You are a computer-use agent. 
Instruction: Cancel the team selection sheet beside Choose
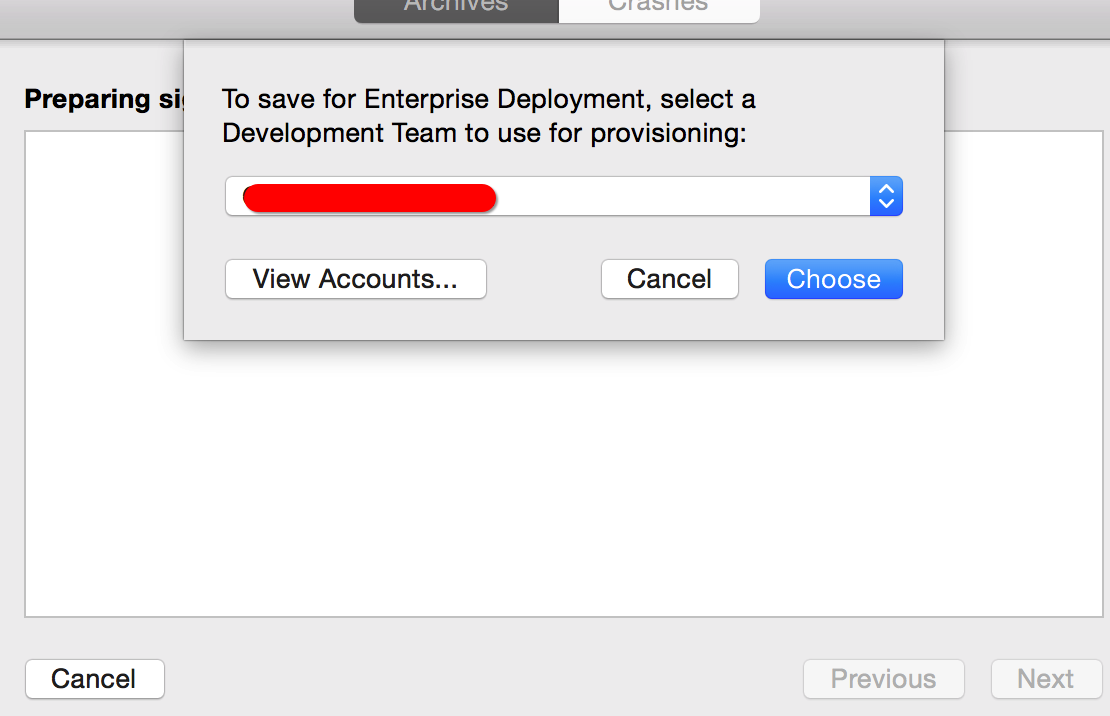(x=670, y=279)
